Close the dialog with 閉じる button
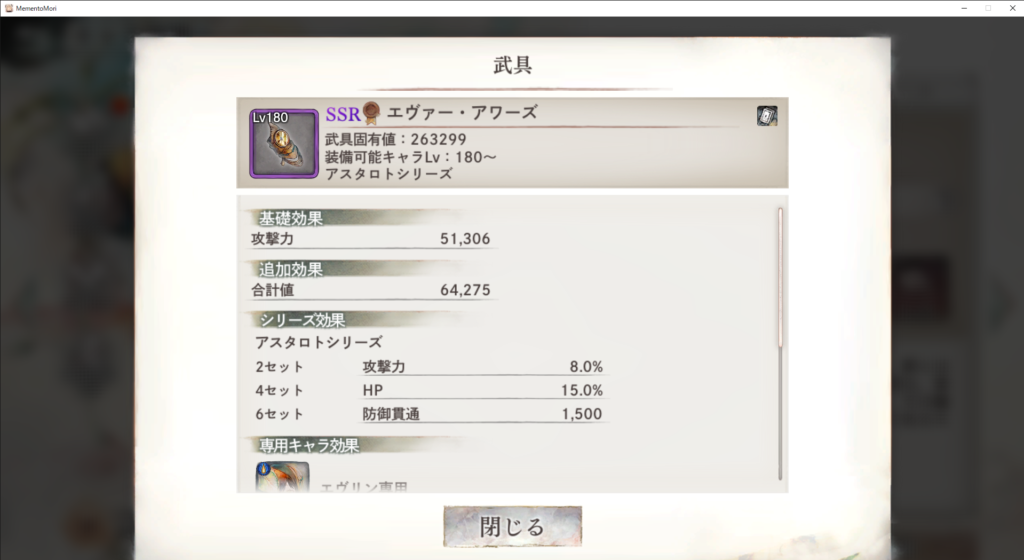The image size is (1024, 560). pyautogui.click(x=513, y=526)
